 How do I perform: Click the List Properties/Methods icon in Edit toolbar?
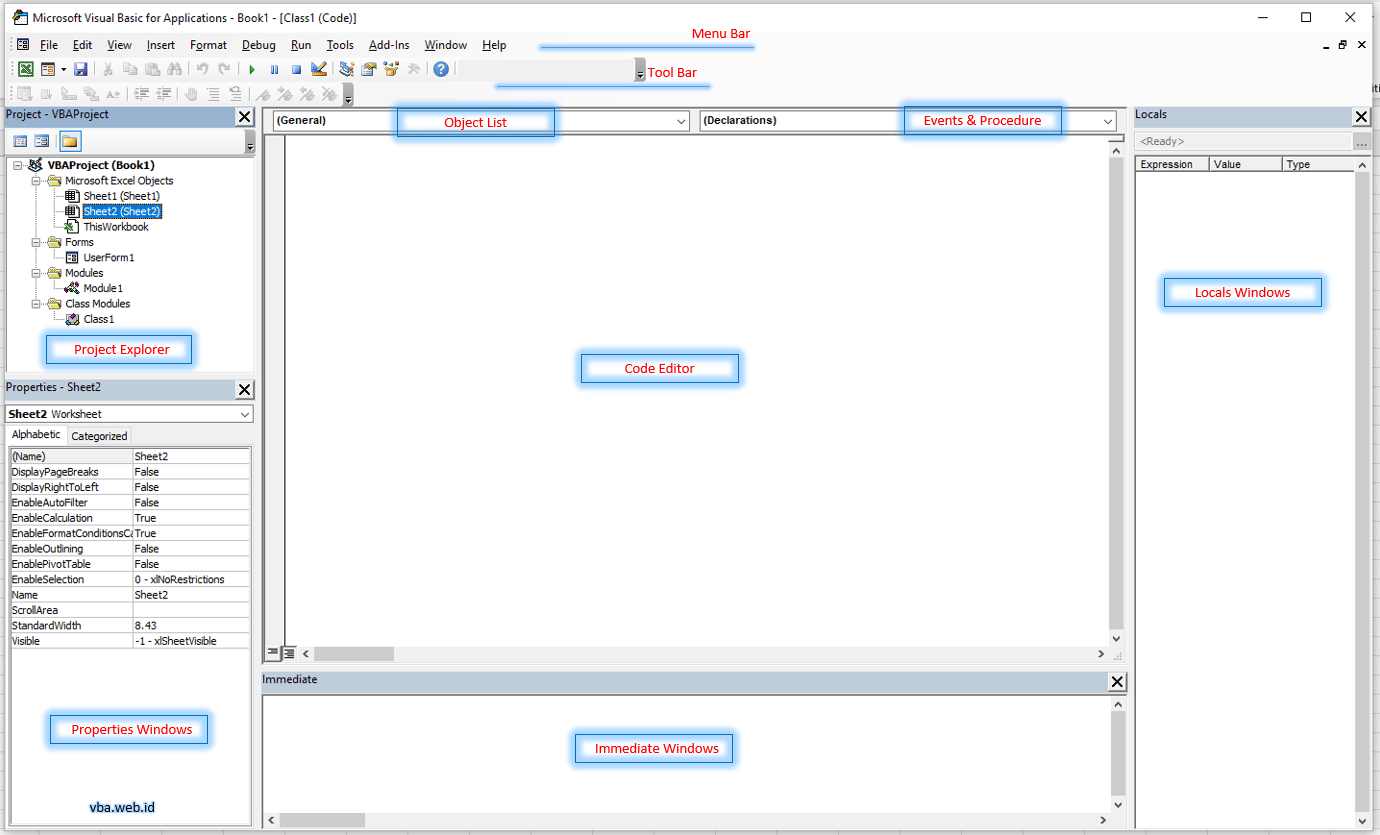click(25, 94)
